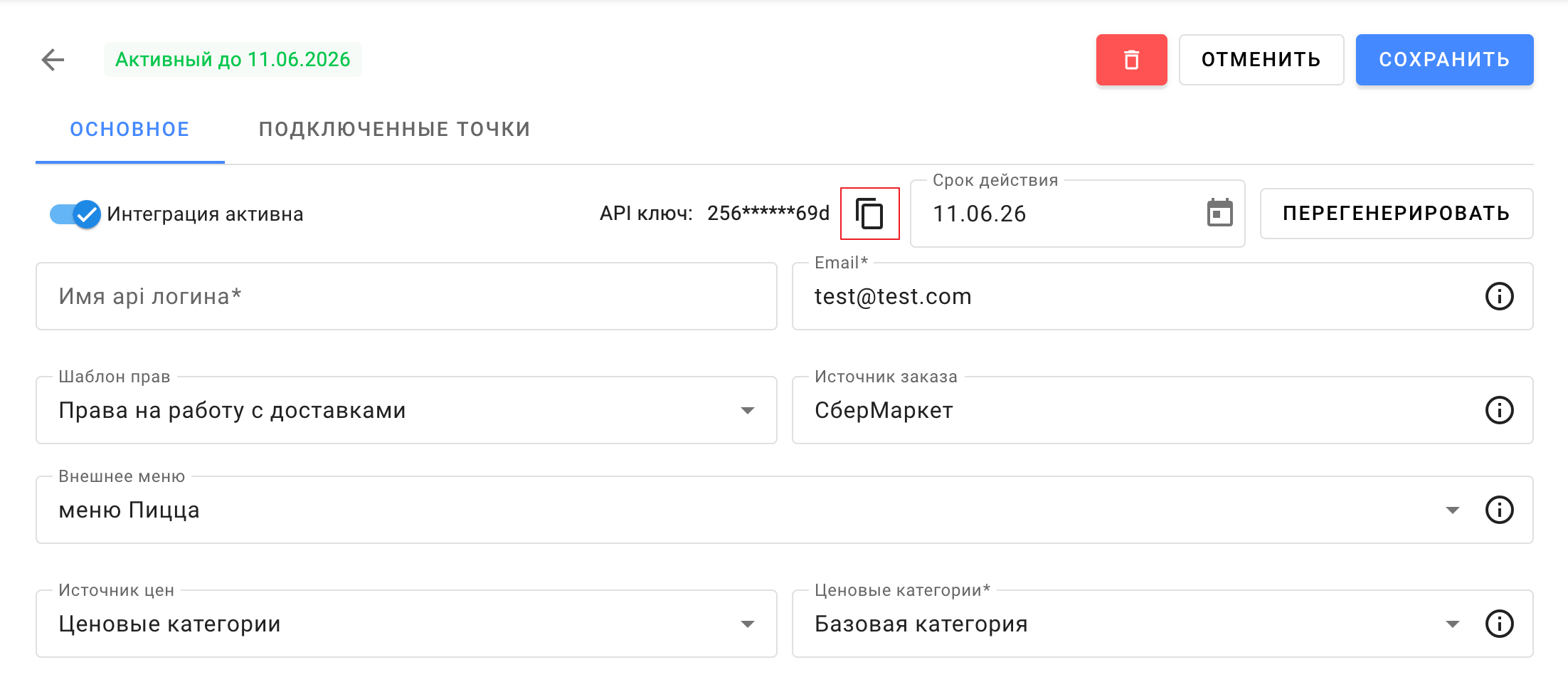
Task: Click the Отменить button
Action: coord(1261,60)
